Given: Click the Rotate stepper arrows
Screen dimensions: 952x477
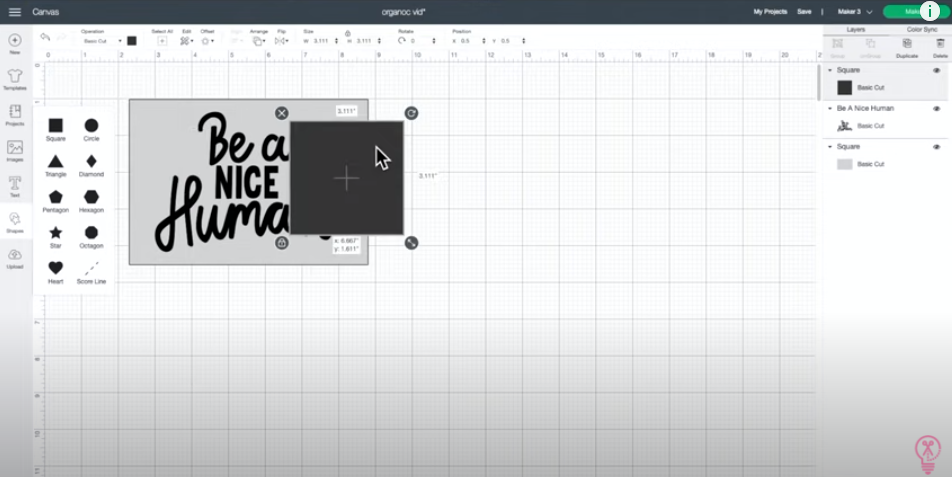Looking at the screenshot, I should click(434, 41).
